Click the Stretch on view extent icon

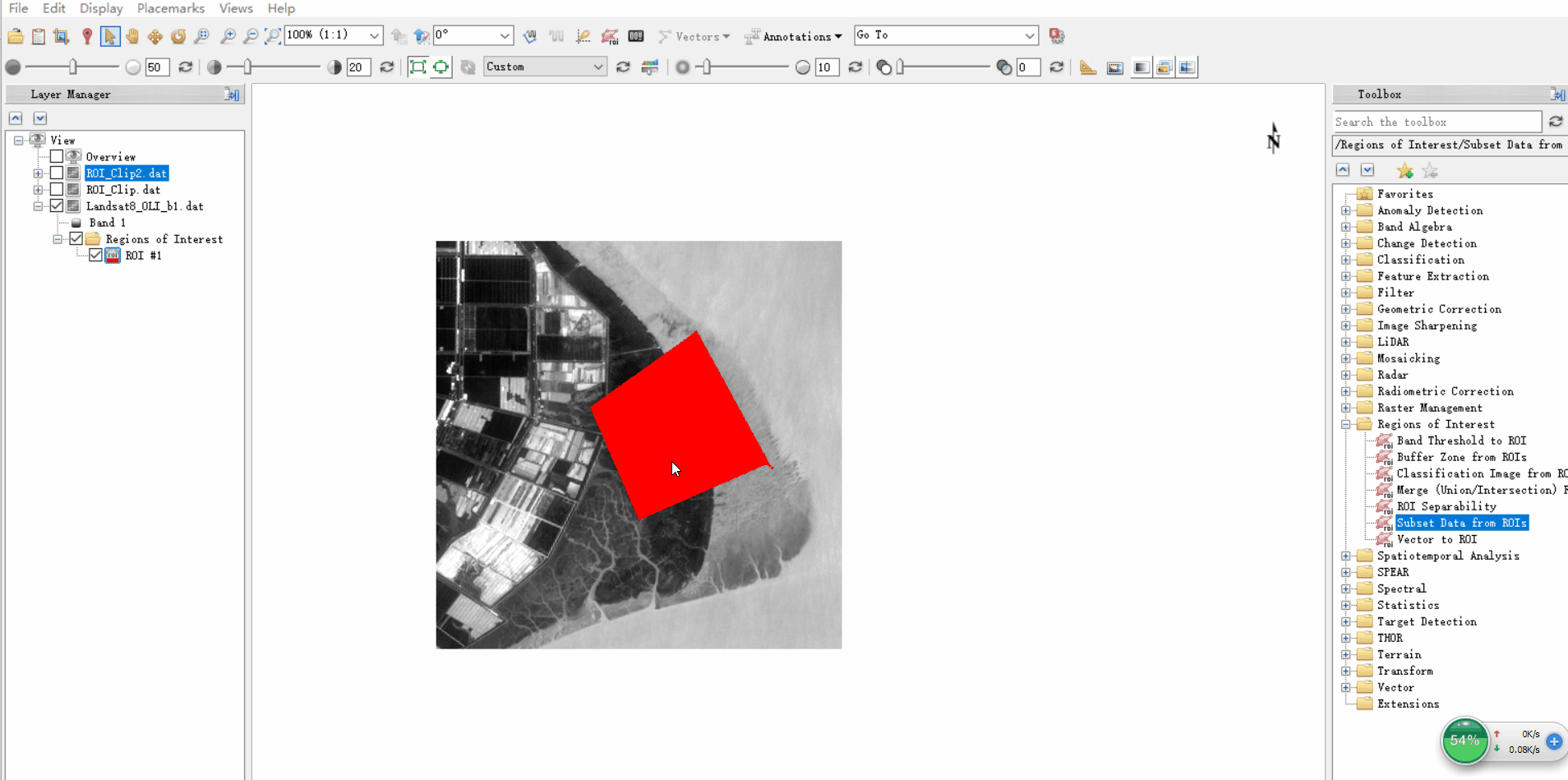pyautogui.click(x=441, y=67)
